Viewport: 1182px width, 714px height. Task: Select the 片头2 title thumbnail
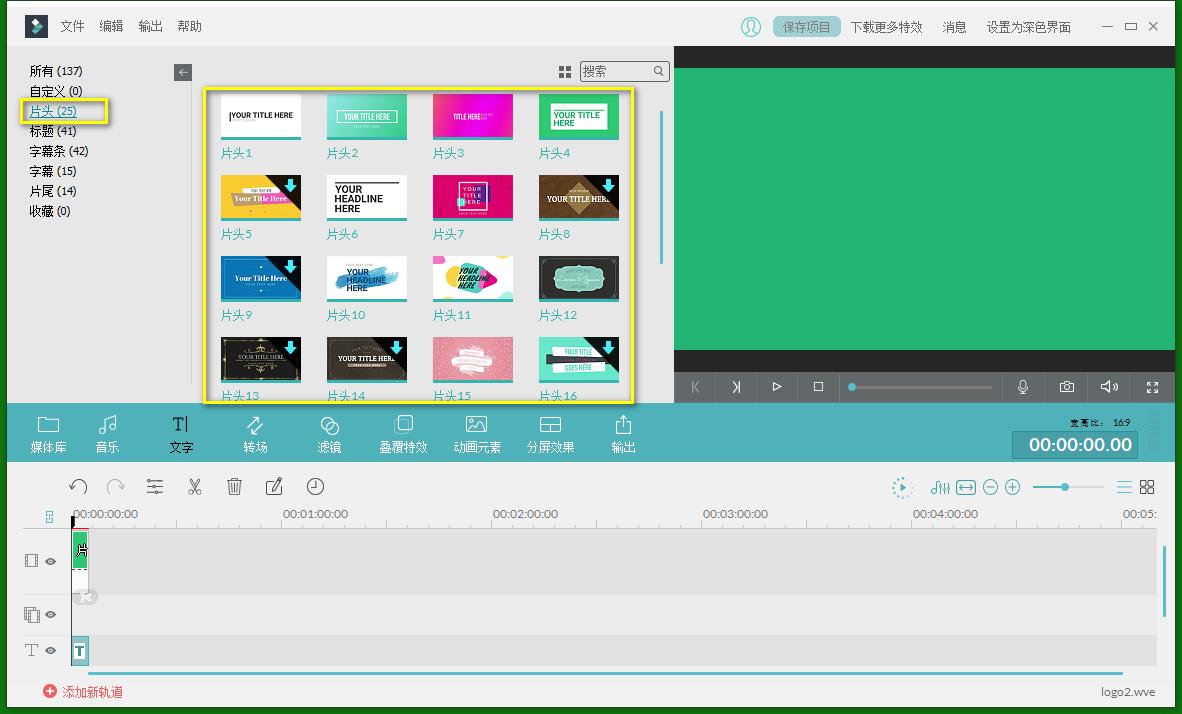[366, 116]
